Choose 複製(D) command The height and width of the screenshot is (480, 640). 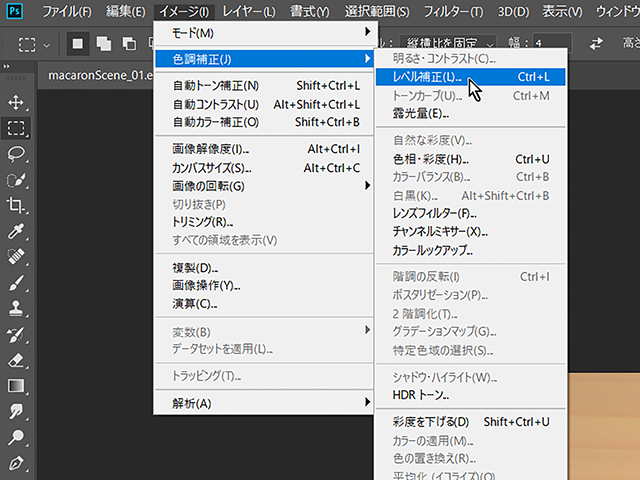click(264, 268)
